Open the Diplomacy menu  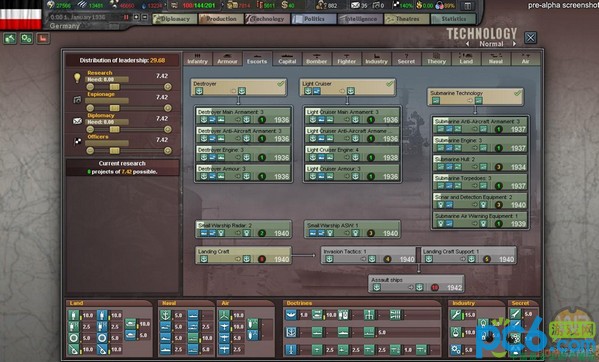click(x=175, y=19)
